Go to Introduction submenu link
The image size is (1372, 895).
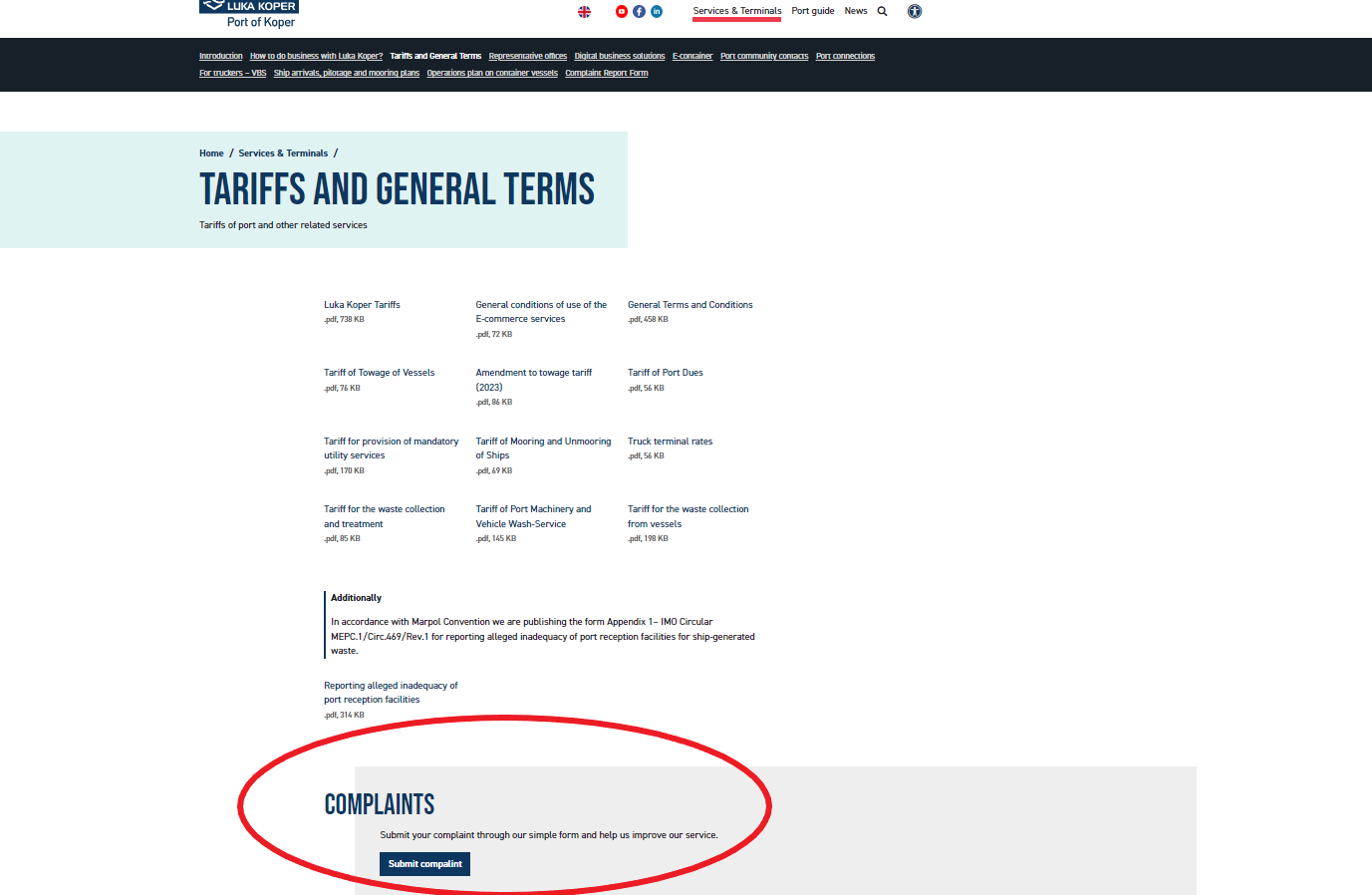[x=221, y=56]
